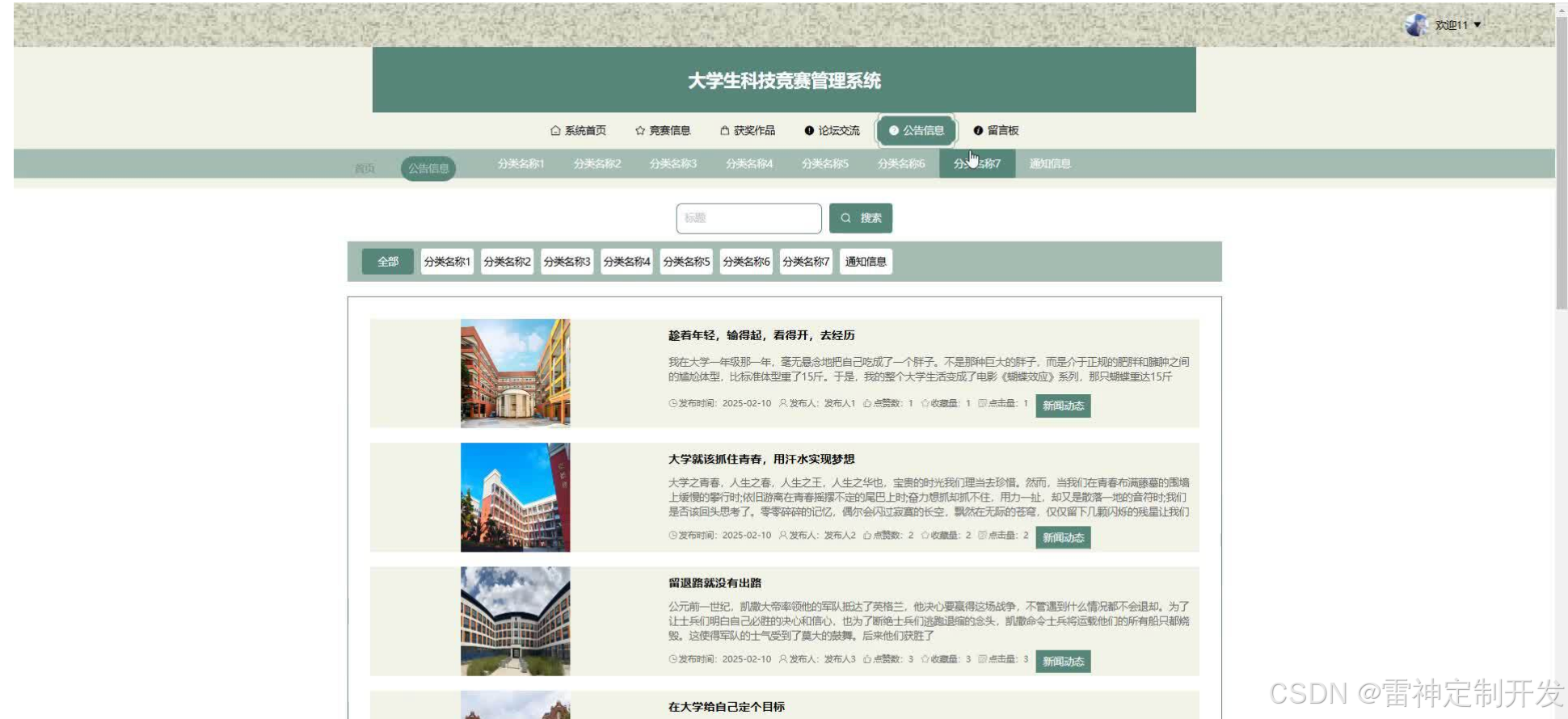The width and height of the screenshot is (1568, 719).
Task: Click 新闻动态 tag on 趁着年轻 article
Action: [x=1063, y=406]
